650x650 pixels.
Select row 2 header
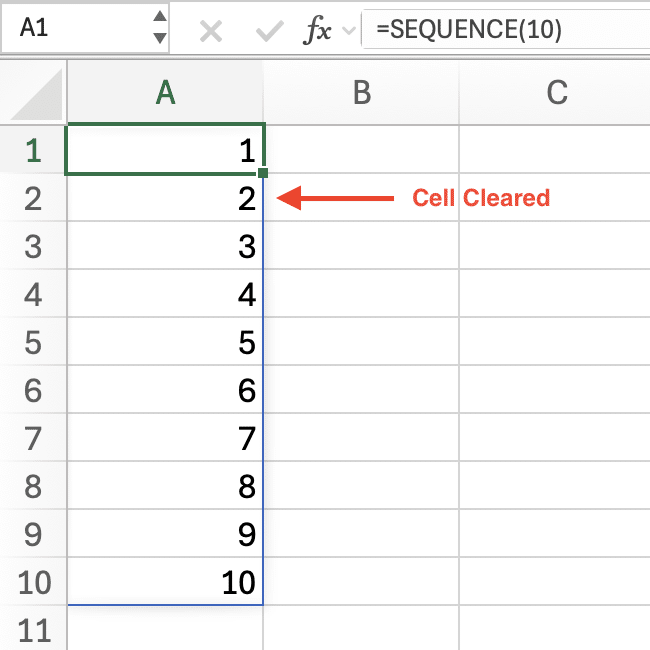tap(33, 197)
